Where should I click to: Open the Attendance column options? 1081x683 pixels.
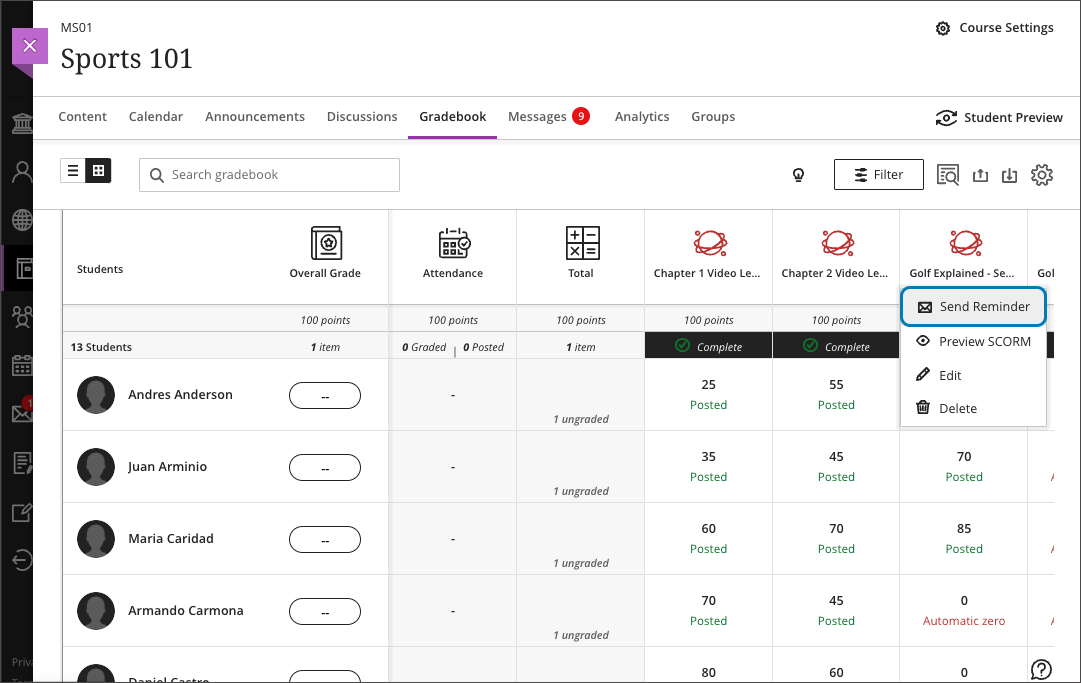(x=452, y=256)
